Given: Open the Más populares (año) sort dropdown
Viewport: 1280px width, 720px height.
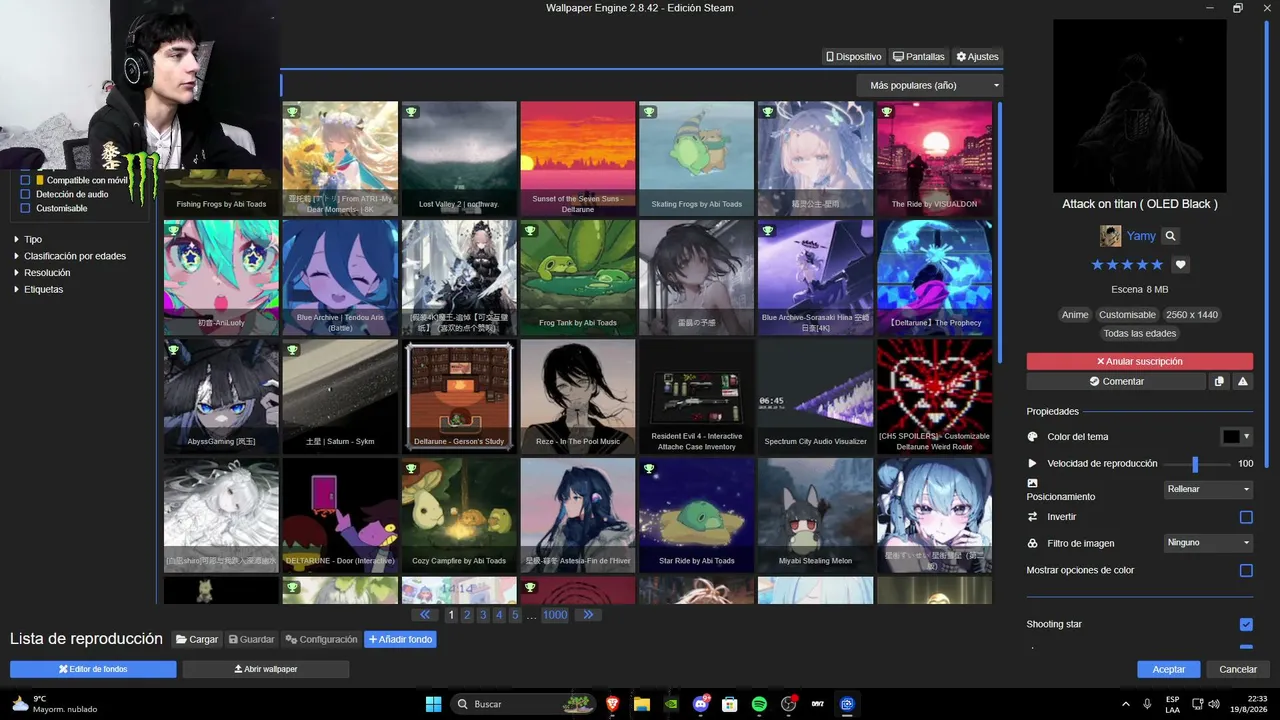Looking at the screenshot, I should click(x=930, y=86).
